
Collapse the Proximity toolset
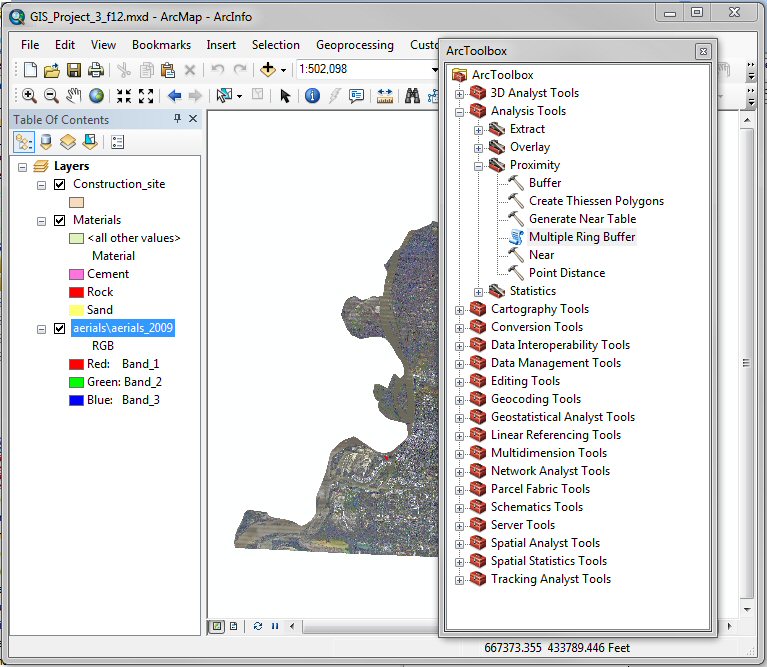(478, 166)
